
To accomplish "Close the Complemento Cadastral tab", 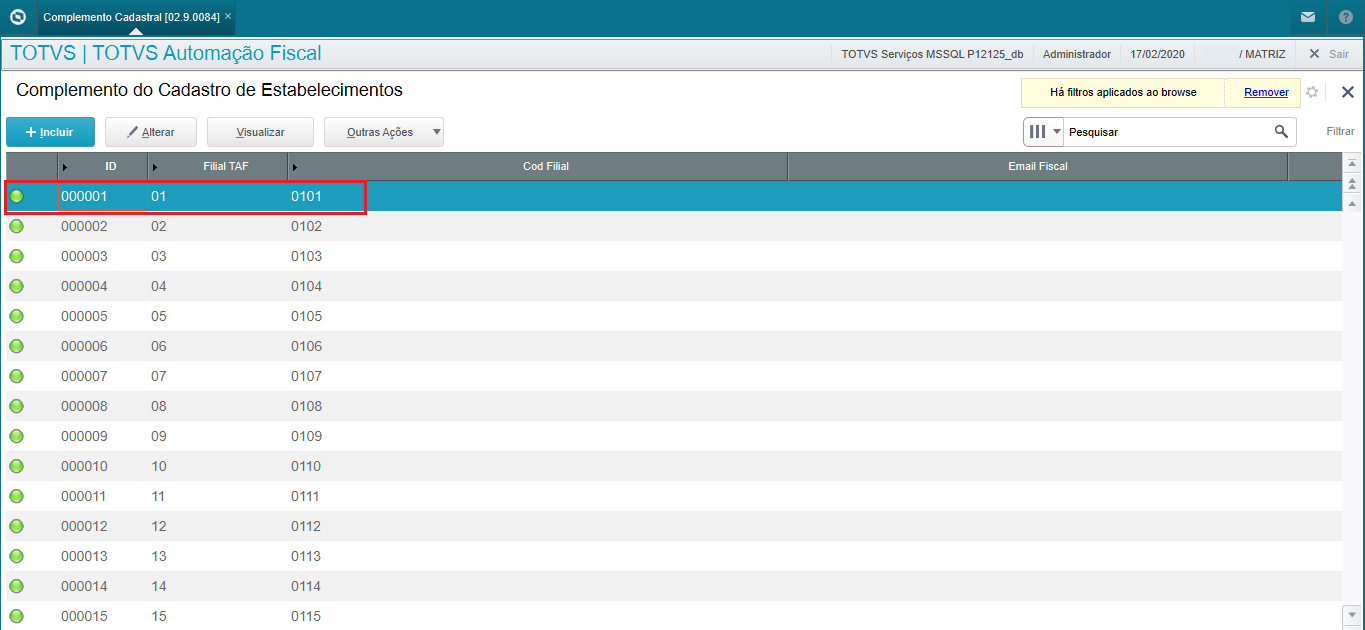I will point(228,17).
